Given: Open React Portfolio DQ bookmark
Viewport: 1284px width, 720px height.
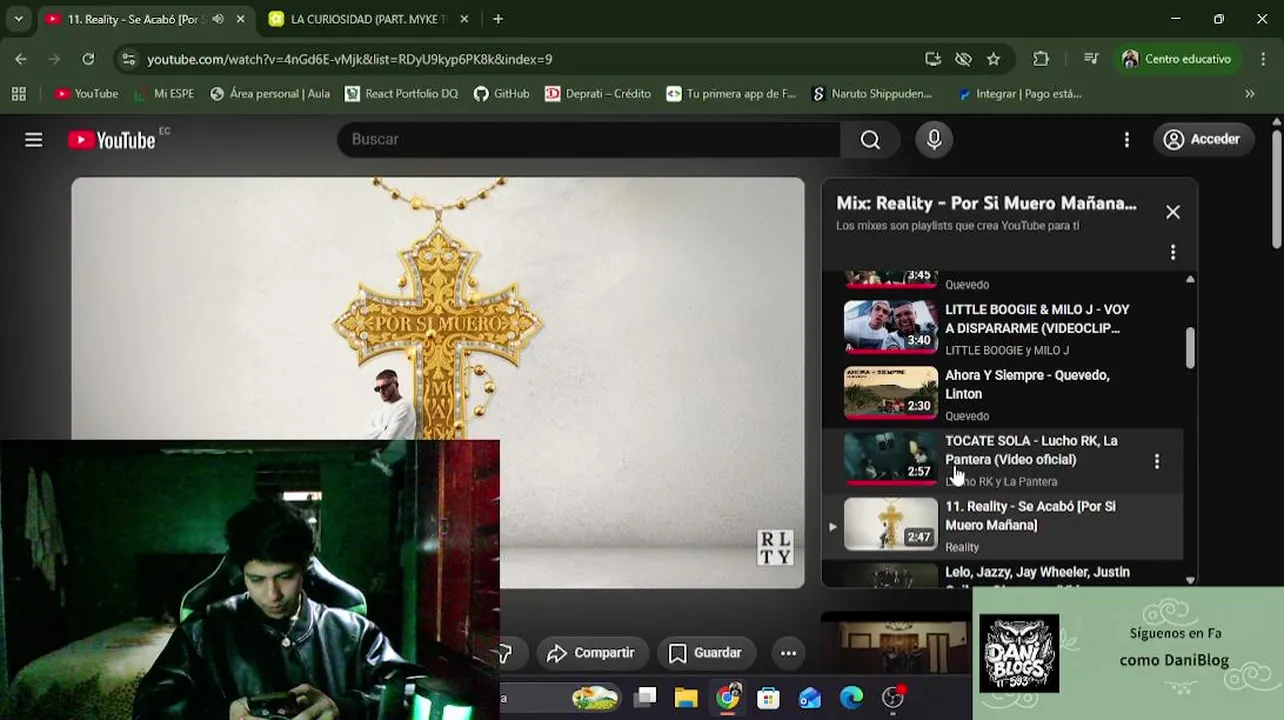Looking at the screenshot, I should (401, 94).
